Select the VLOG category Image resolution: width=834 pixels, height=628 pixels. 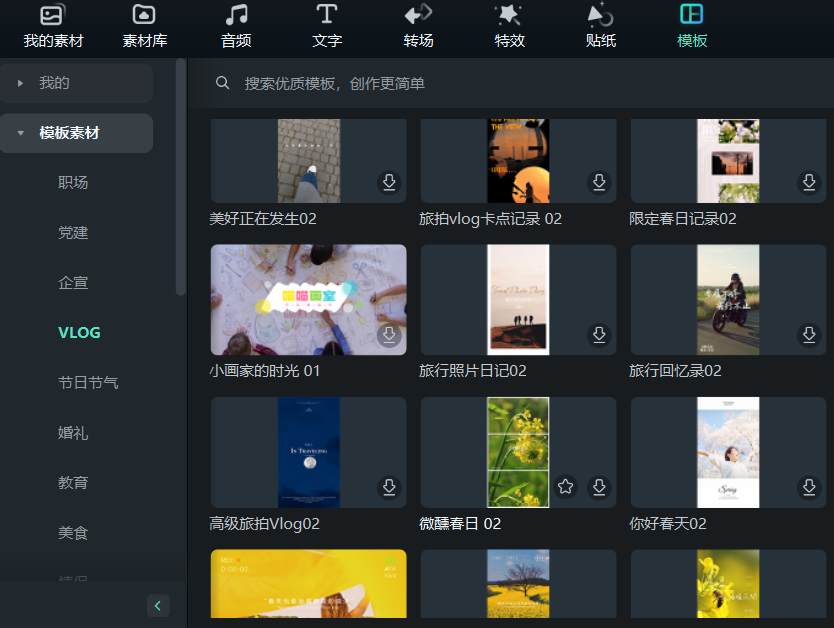[79, 332]
